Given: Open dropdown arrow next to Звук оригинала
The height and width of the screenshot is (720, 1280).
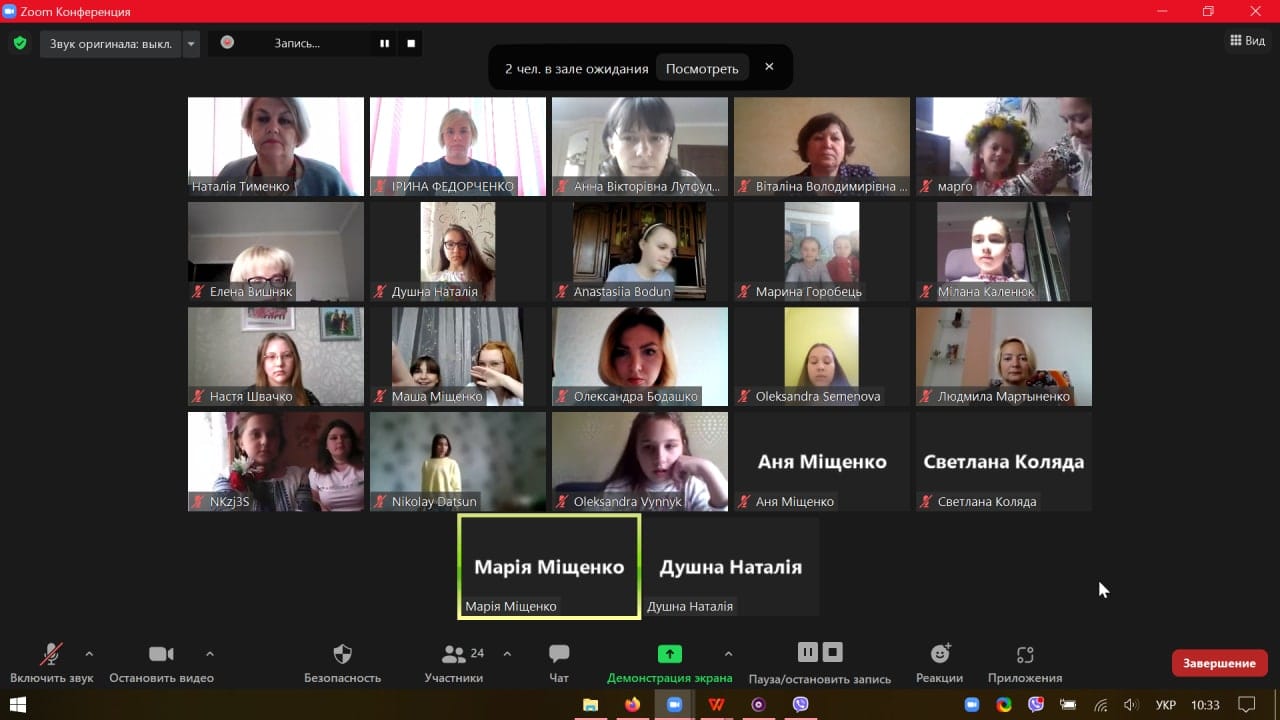Looking at the screenshot, I should click(x=191, y=44).
